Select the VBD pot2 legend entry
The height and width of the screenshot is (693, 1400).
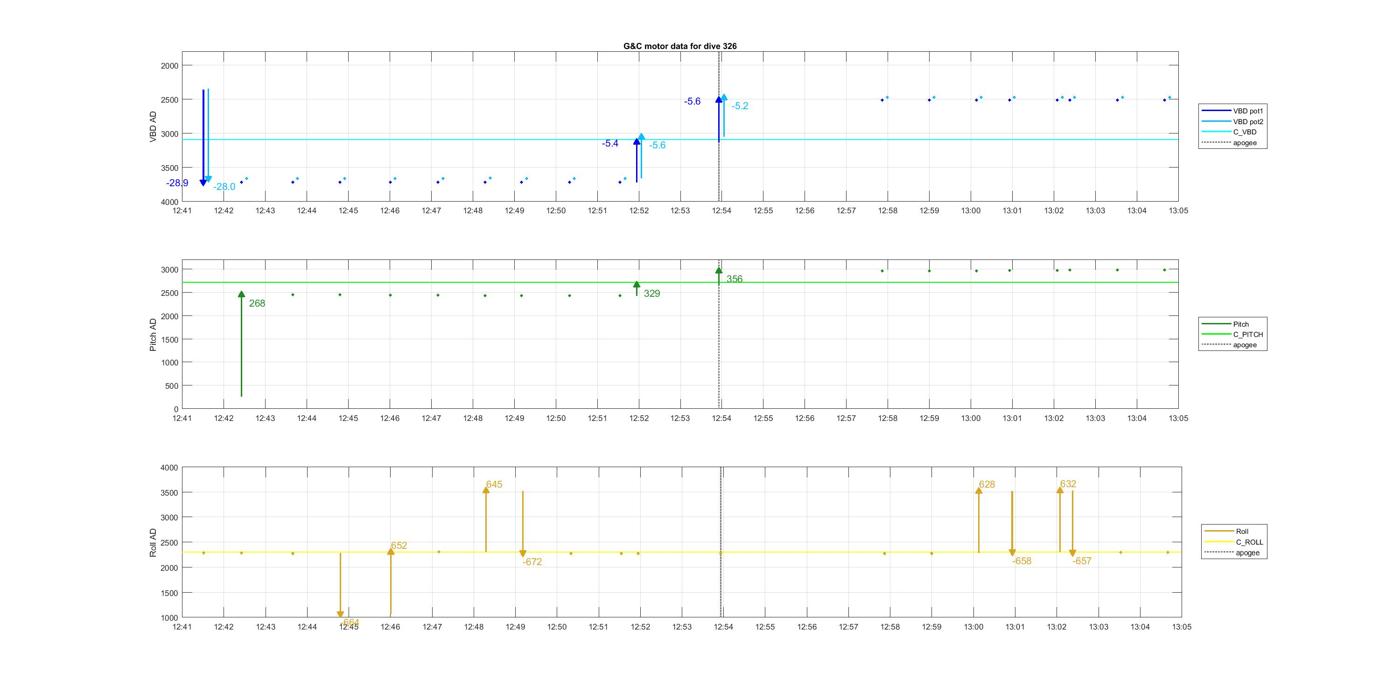[1235, 121]
